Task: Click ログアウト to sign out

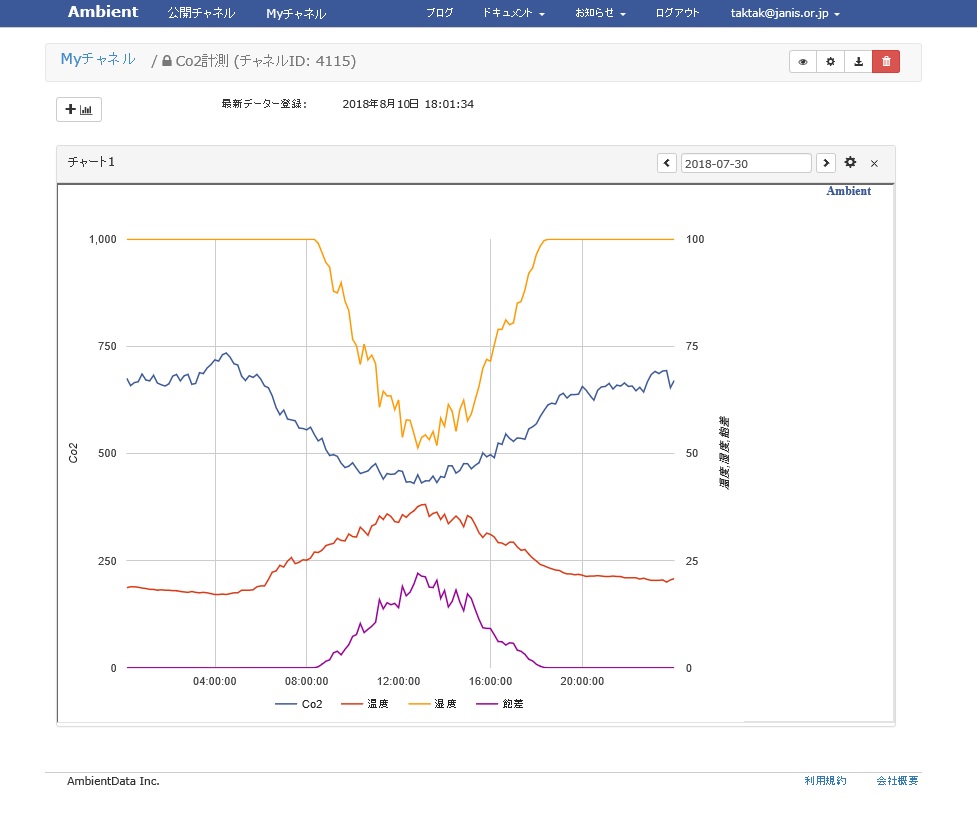Action: (677, 12)
